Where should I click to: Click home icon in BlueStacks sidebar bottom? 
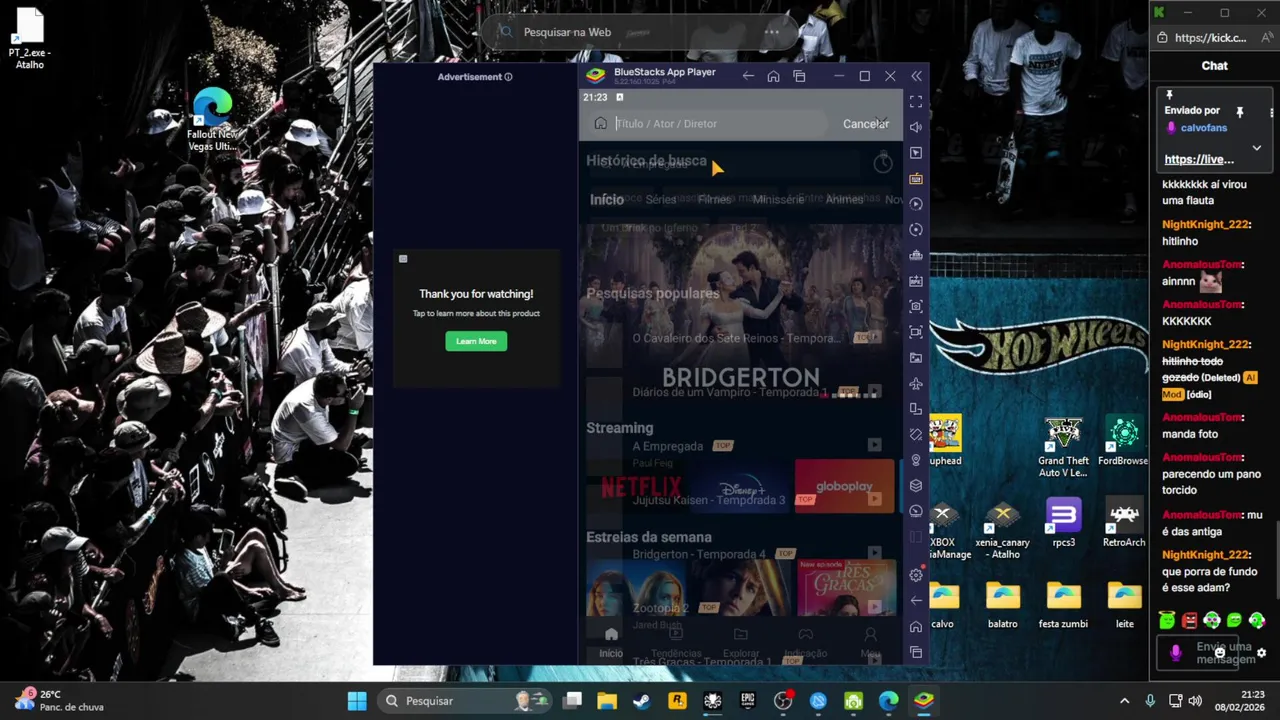click(x=916, y=627)
